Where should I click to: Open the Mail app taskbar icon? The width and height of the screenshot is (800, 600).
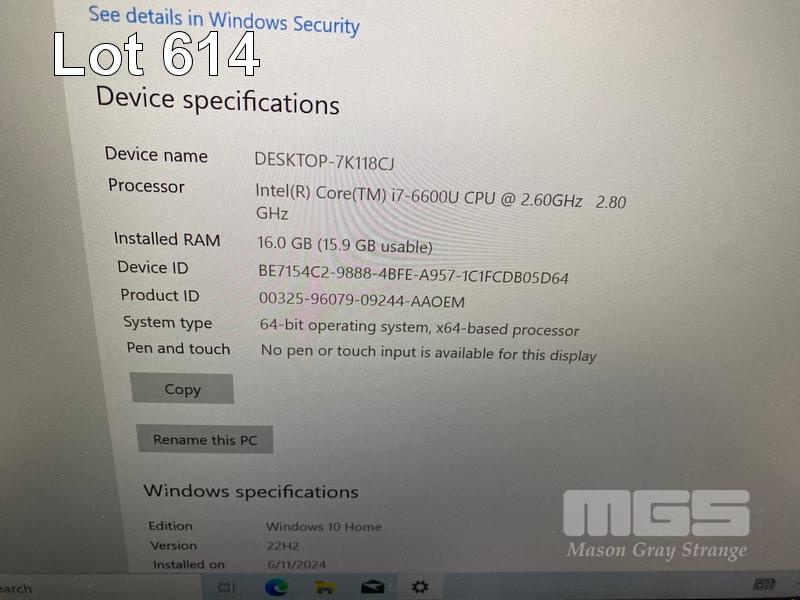[372, 587]
